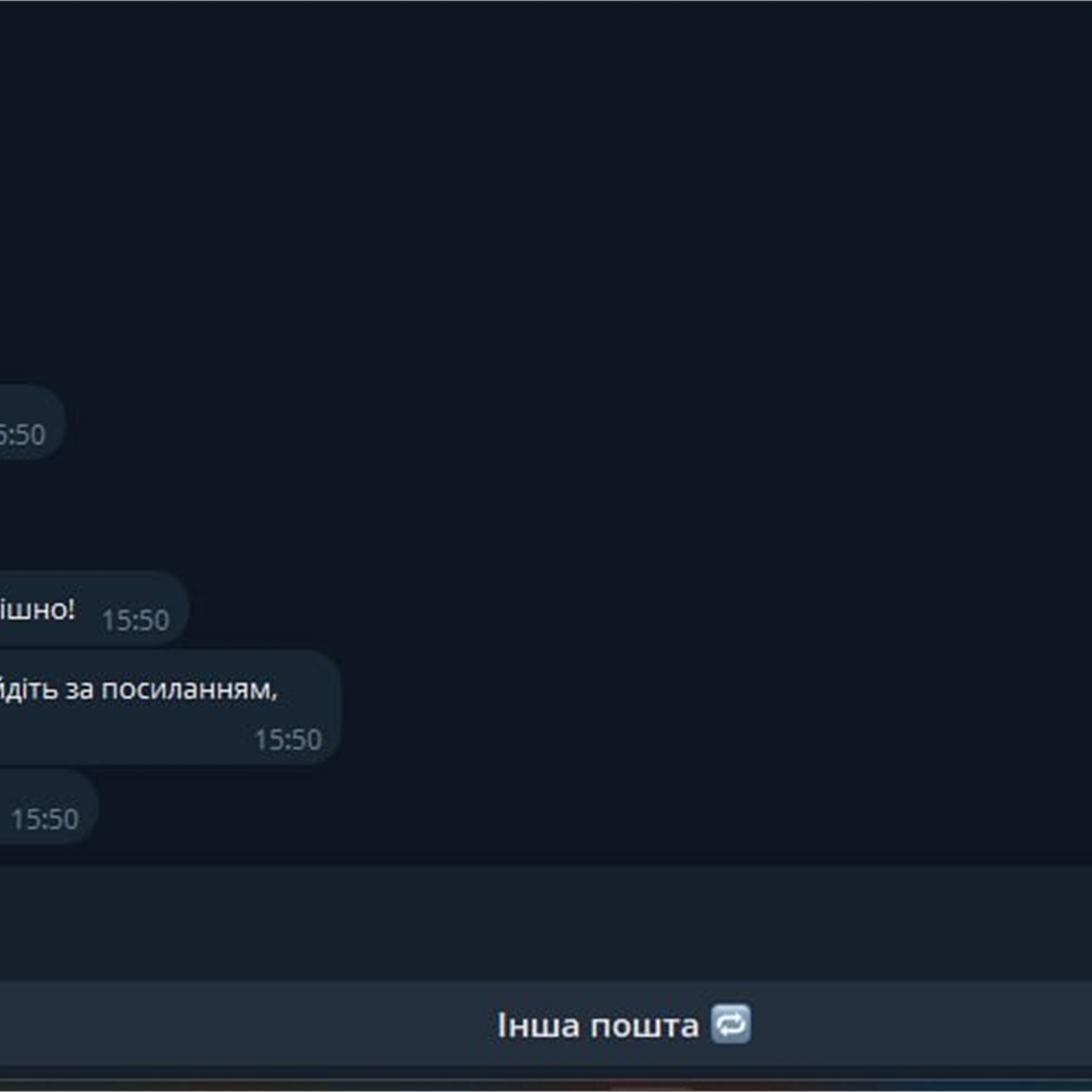This screenshot has height=1092, width=1092.
Task: Select the message reading "йдіть за посиланням,"
Action: click(x=171, y=707)
